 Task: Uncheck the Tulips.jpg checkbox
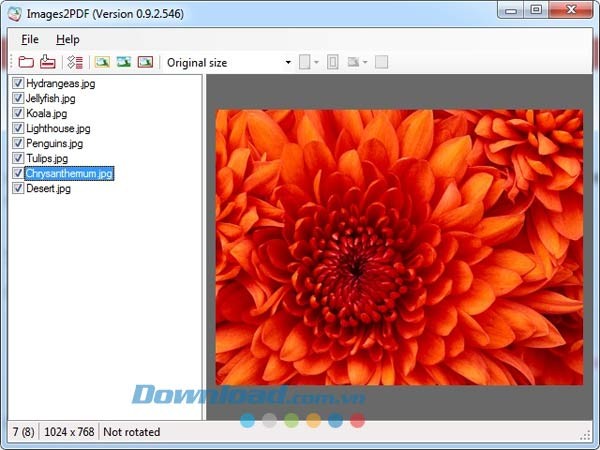[x=18, y=158]
